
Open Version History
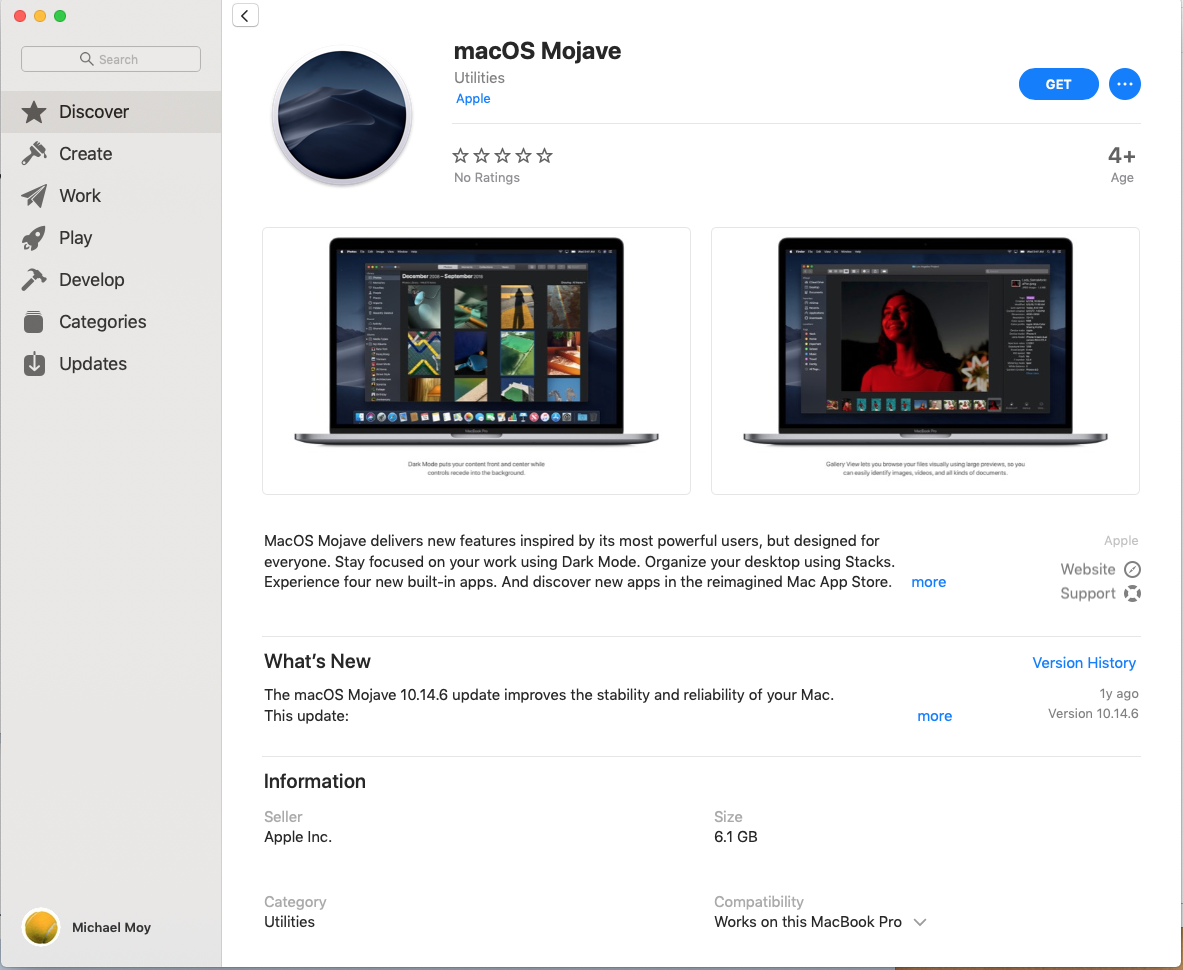tap(1084, 663)
